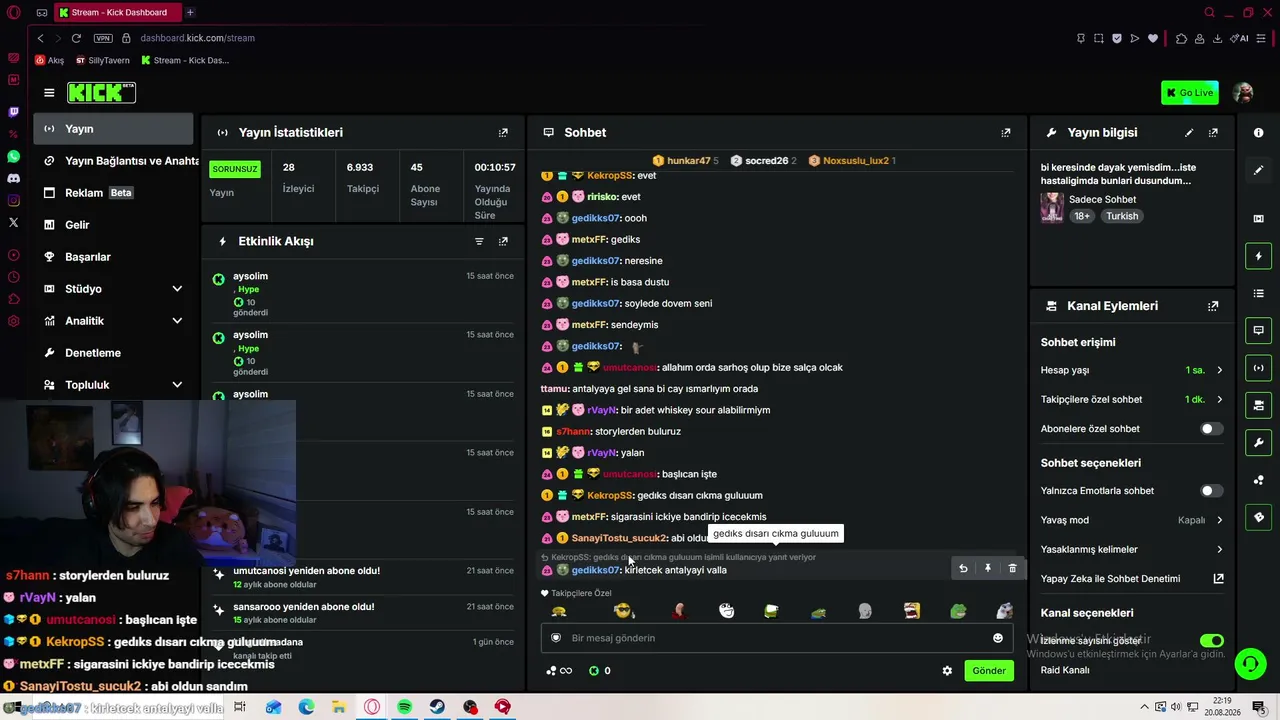1280x720 pixels.
Task: Open Task View on the taskbar
Action: 240,707
